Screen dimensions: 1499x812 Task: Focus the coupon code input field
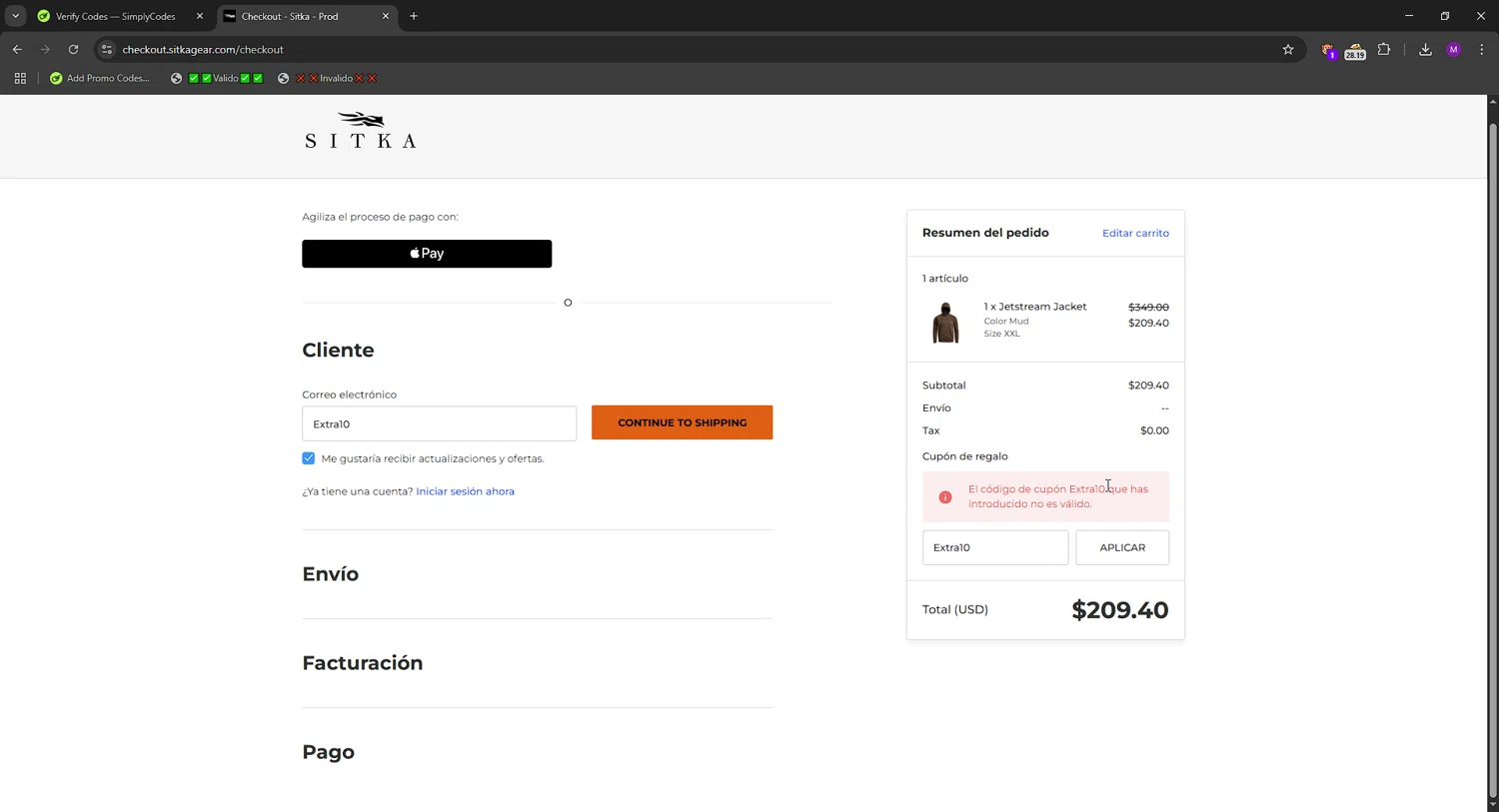click(x=994, y=547)
